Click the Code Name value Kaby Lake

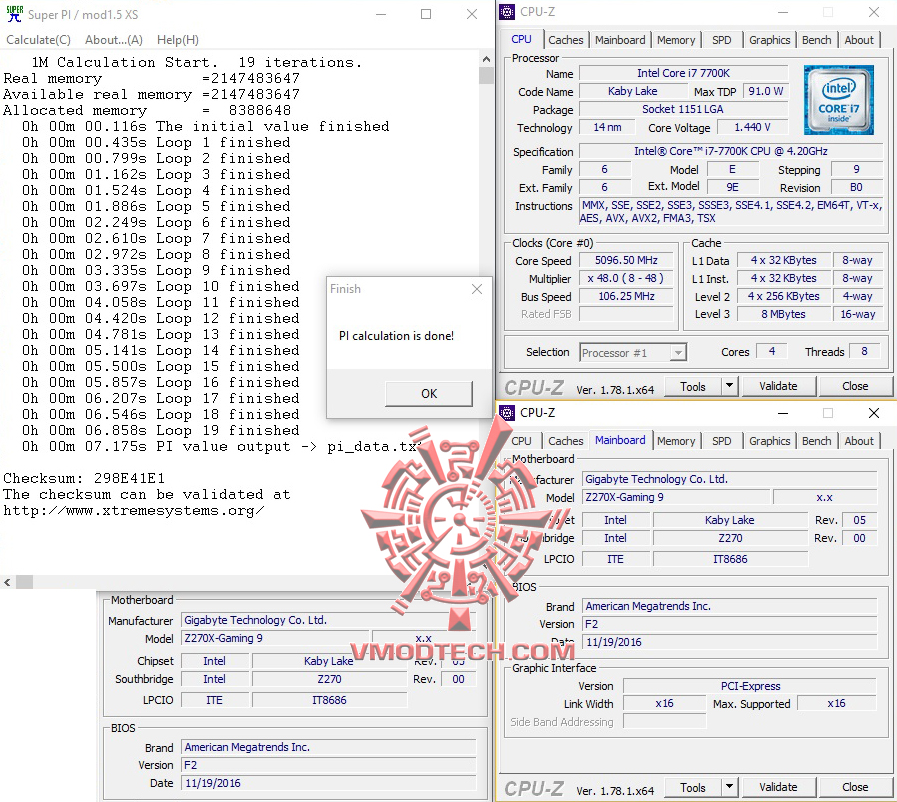click(x=633, y=91)
